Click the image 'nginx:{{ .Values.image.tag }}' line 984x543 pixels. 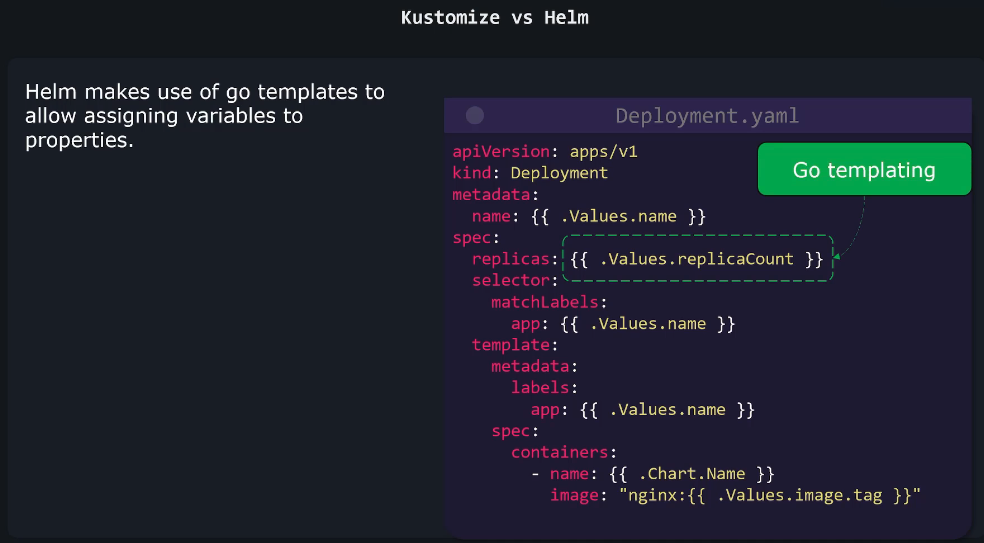pyautogui.click(x=735, y=496)
